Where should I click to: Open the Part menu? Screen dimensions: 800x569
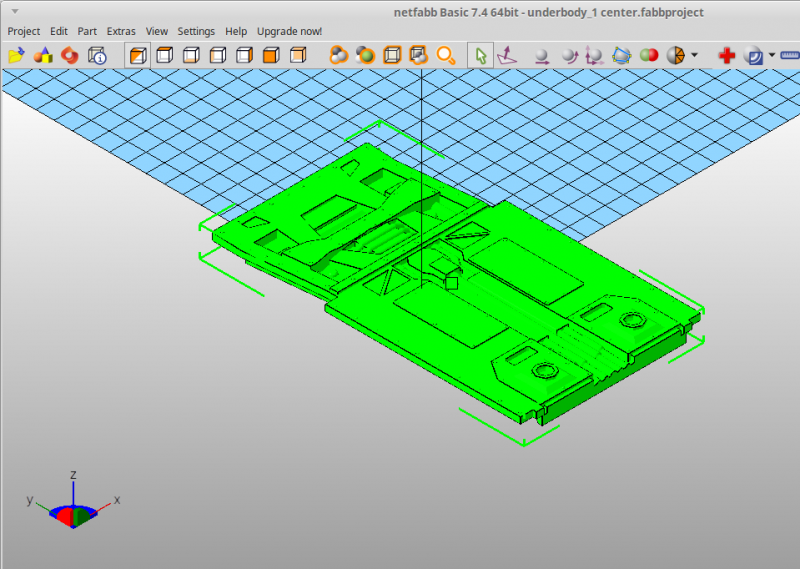point(87,31)
